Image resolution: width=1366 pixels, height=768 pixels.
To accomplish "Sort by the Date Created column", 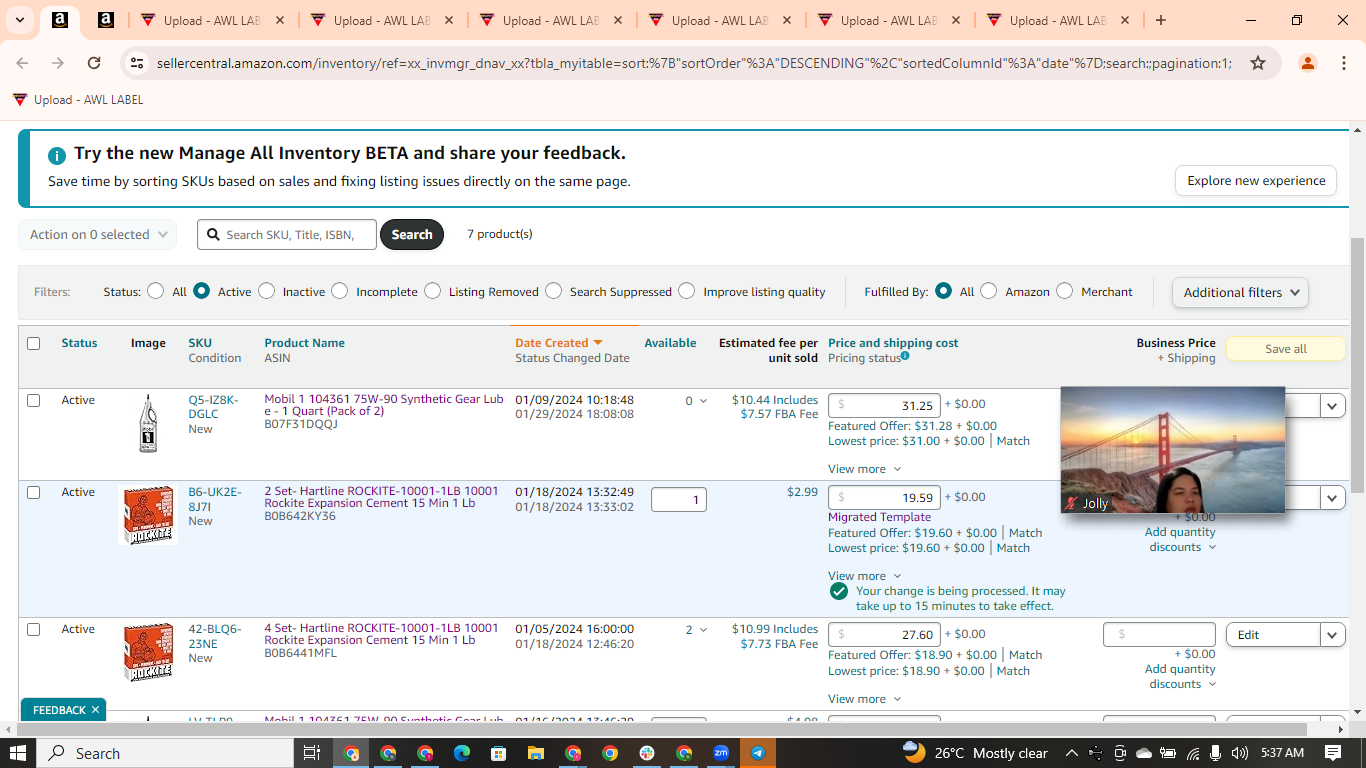I will pos(559,343).
